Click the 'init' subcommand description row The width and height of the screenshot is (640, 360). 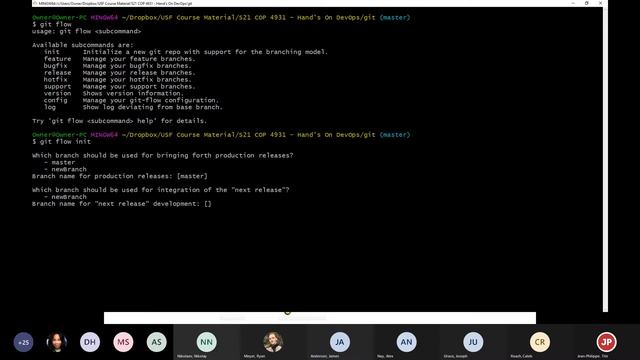(x=186, y=52)
